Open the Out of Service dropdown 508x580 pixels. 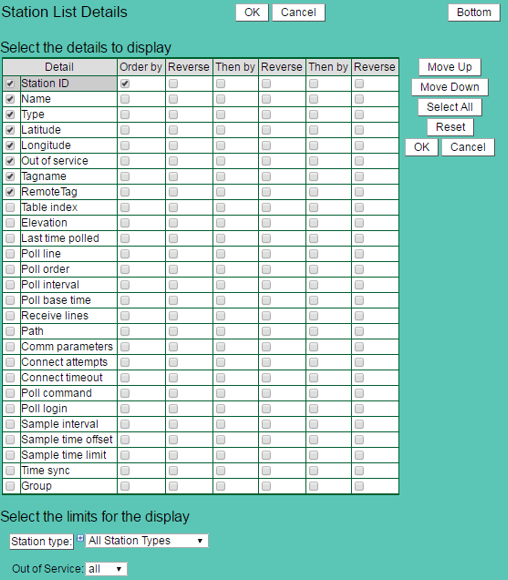tap(106, 569)
